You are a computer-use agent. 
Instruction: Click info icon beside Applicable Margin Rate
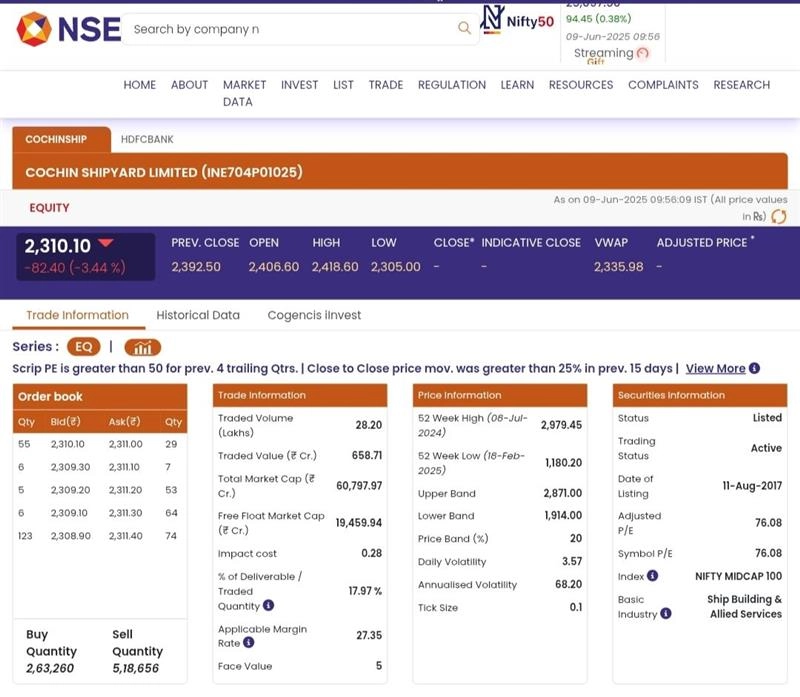248,643
